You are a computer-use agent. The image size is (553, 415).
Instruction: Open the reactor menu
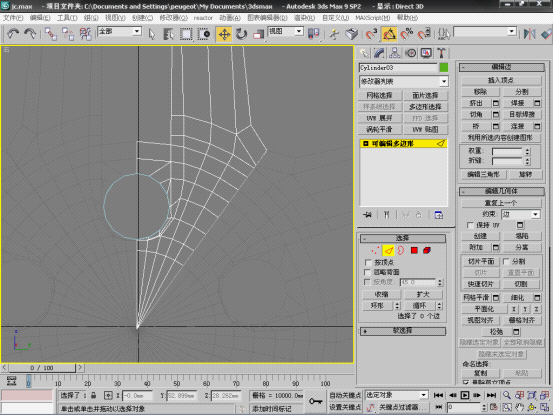click(x=203, y=18)
